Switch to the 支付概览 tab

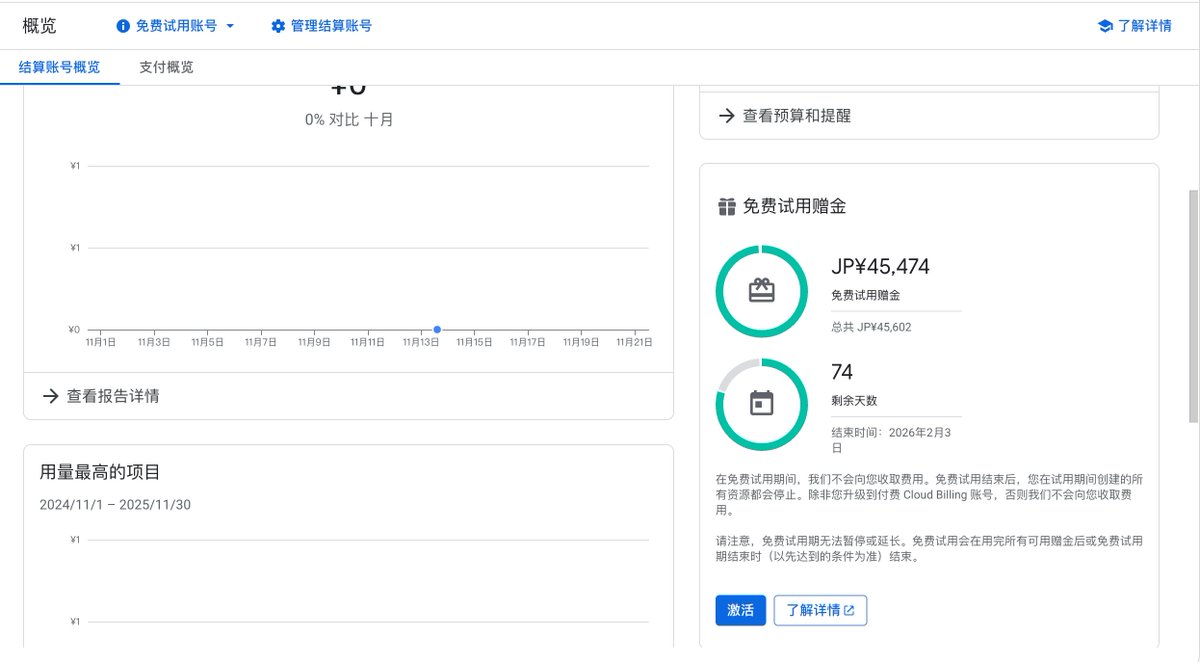(167, 67)
